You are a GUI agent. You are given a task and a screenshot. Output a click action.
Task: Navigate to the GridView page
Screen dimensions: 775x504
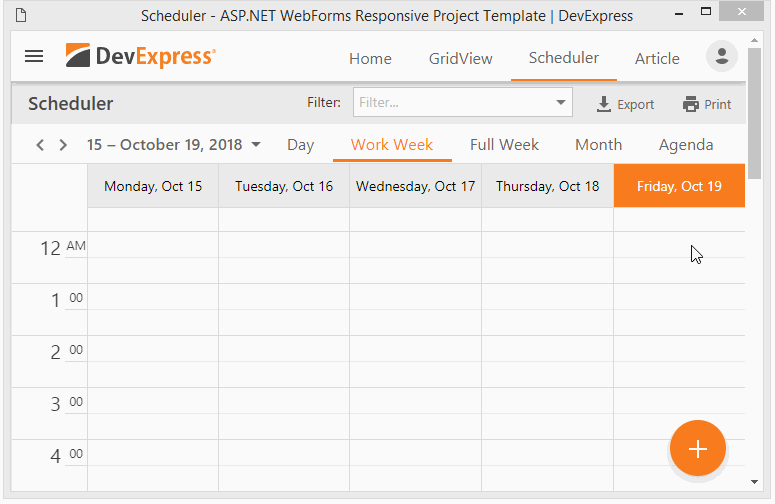point(460,58)
